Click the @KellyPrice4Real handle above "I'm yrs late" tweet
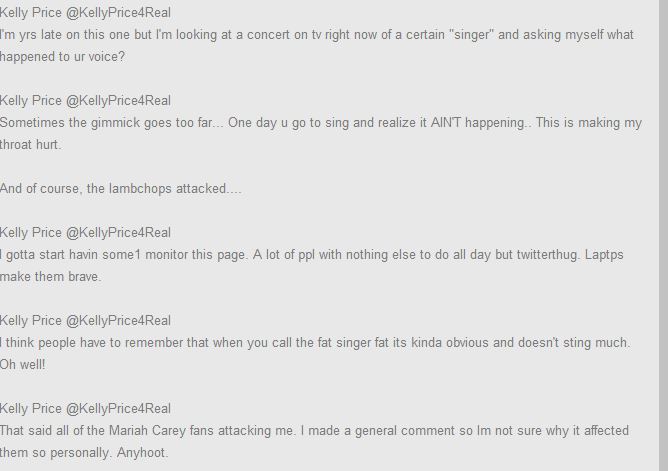668x471 pixels. pos(119,12)
